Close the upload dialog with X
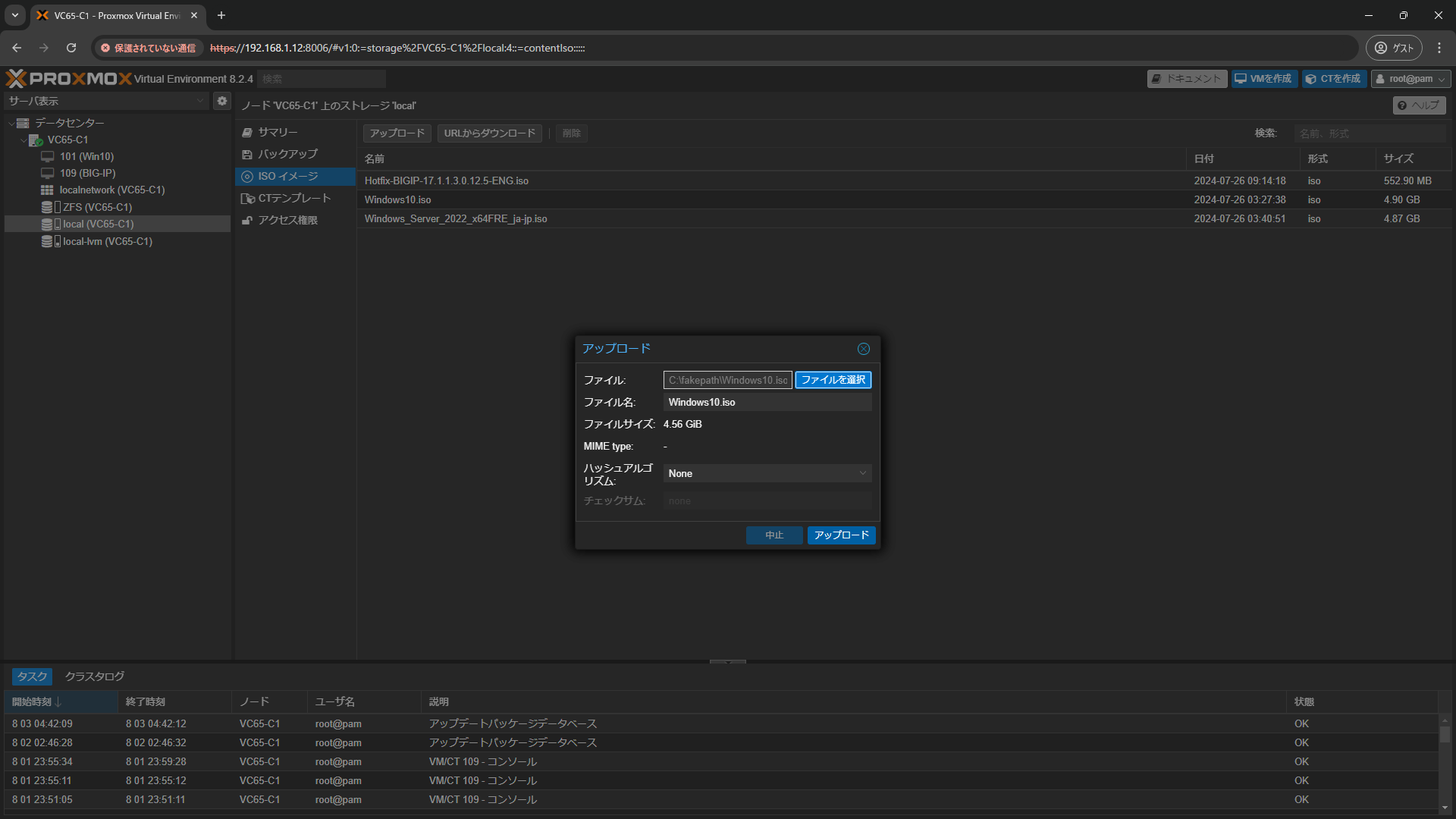 (x=864, y=349)
